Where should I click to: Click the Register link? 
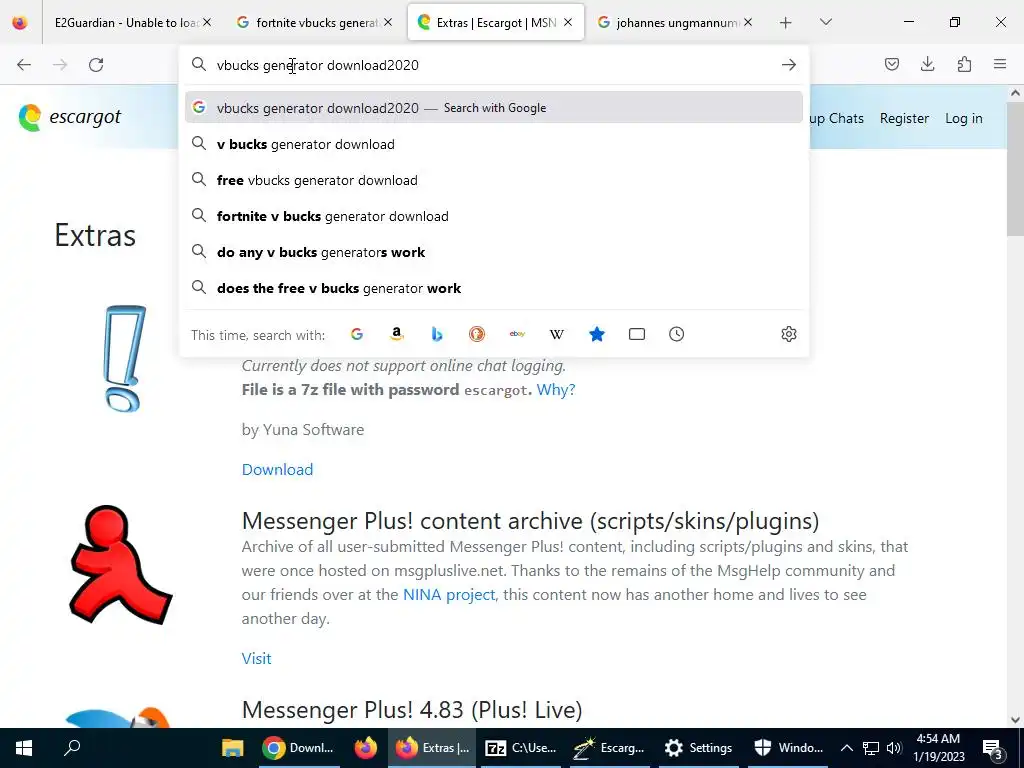[904, 118]
